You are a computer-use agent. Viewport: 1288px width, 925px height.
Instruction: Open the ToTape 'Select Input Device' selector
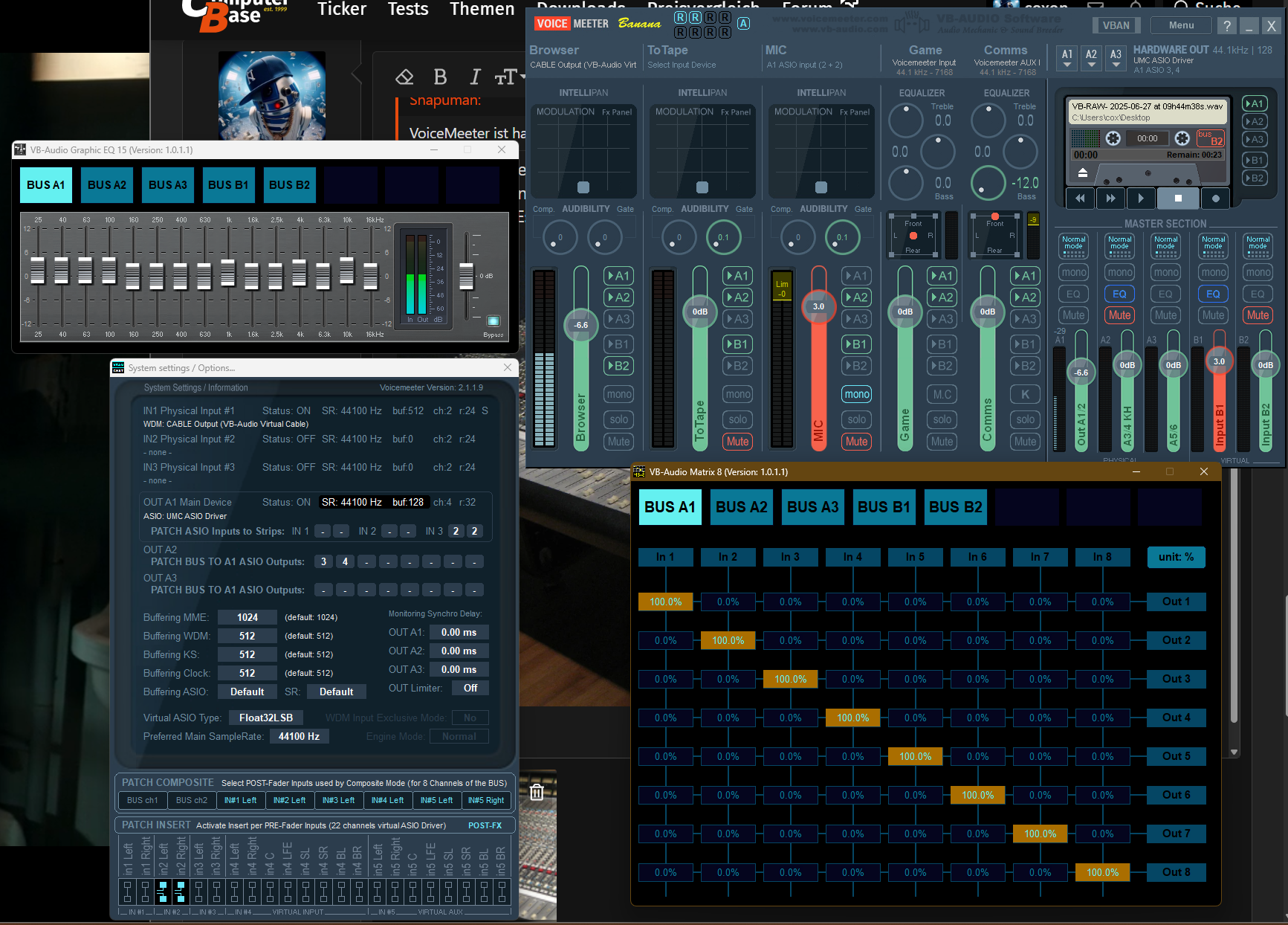682,65
